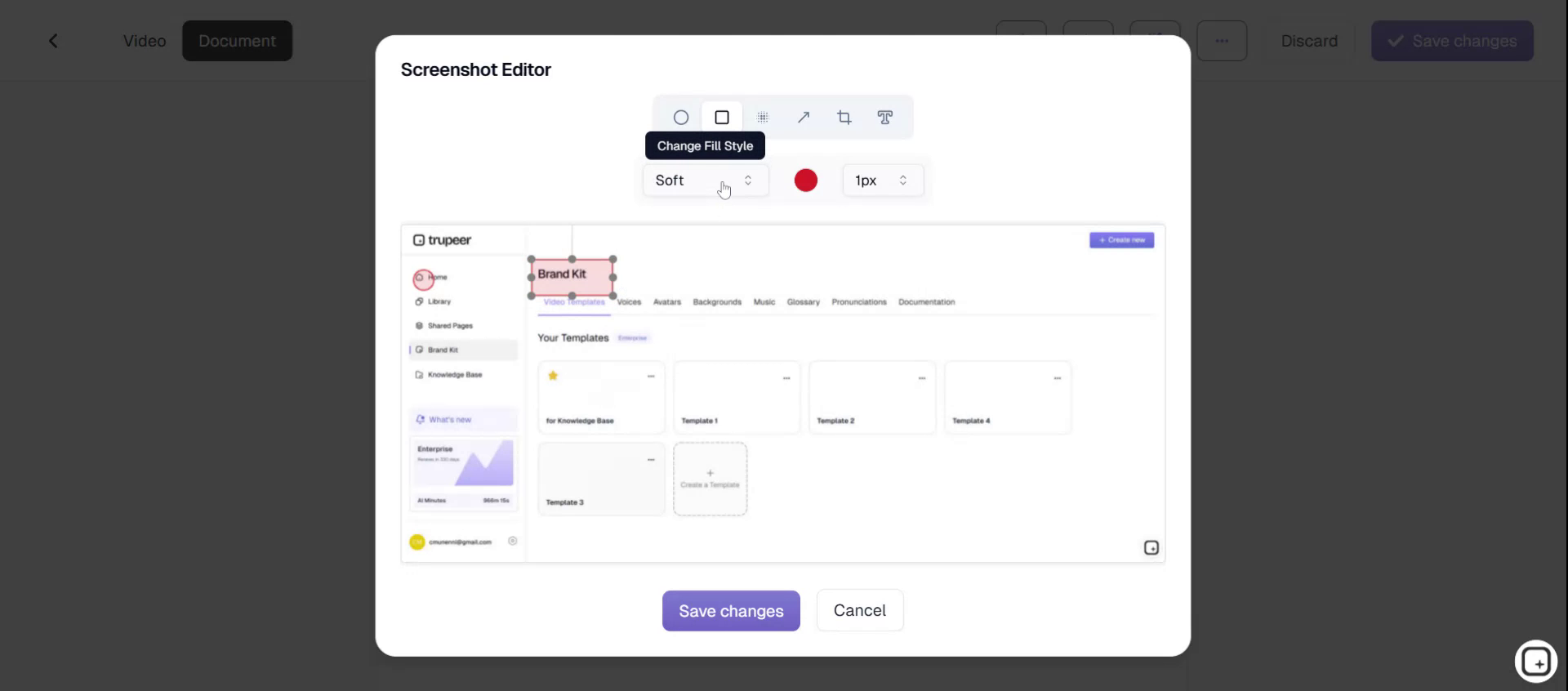1568x691 pixels.
Task: Click the back arrow icon
Action: [53, 41]
